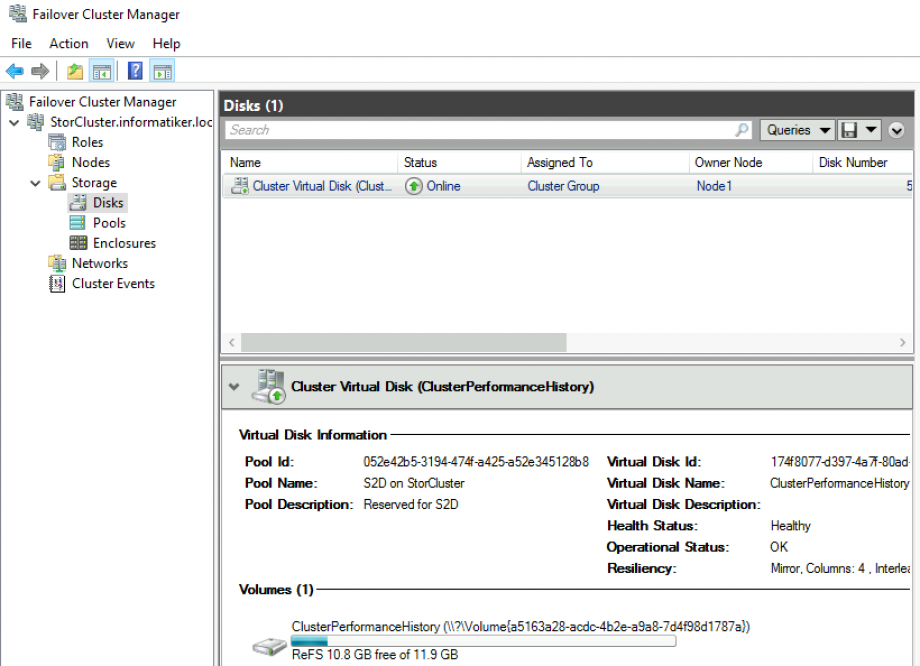
Task: Open the Action menu
Action: point(68,43)
